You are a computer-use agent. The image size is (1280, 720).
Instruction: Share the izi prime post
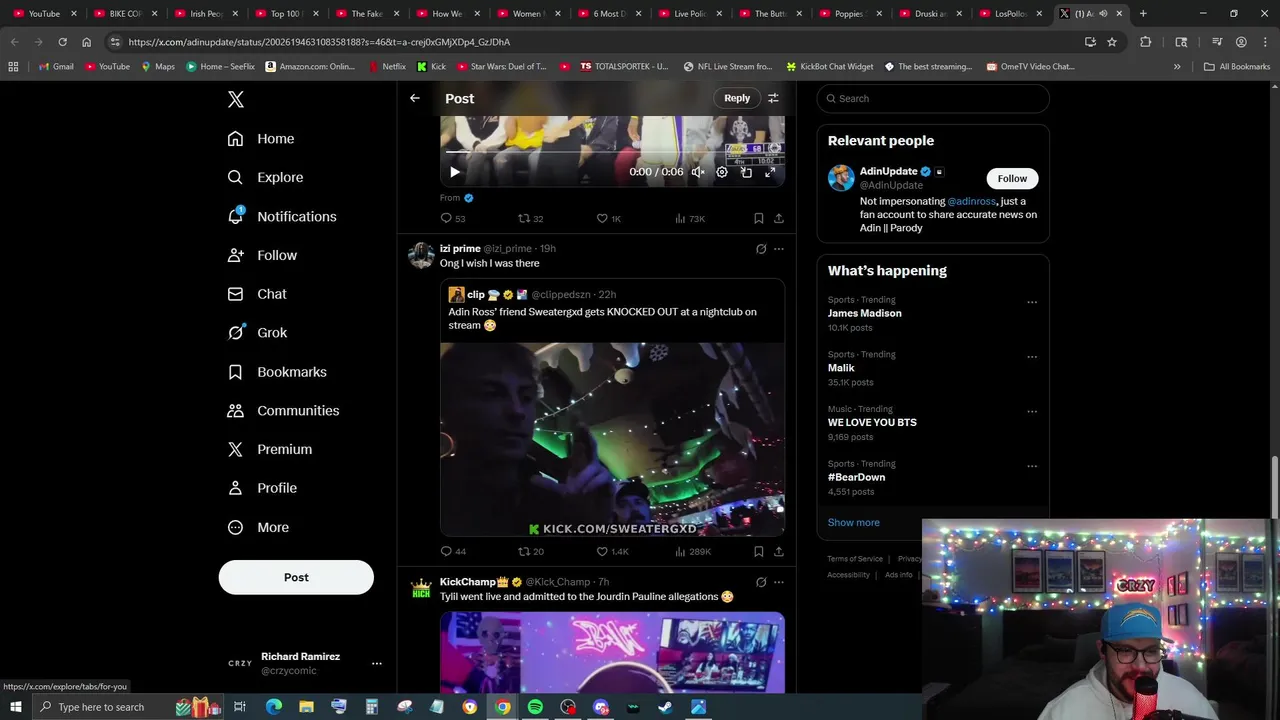pos(779,551)
